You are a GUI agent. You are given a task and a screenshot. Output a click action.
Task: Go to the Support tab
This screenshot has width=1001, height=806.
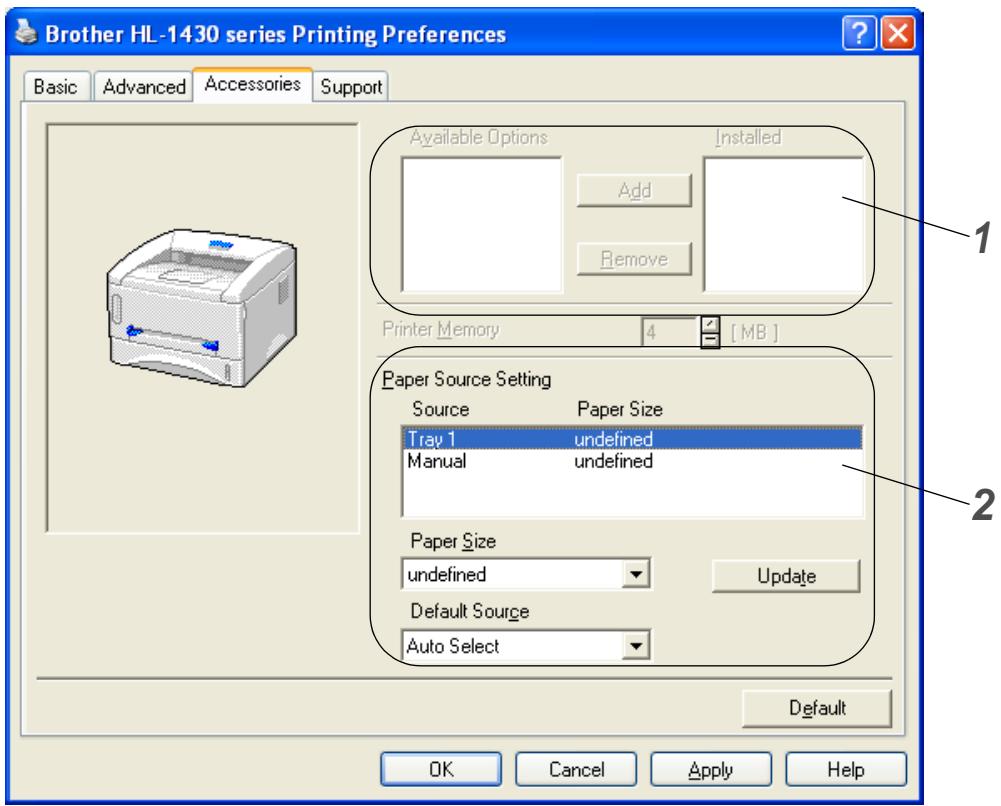point(351,86)
